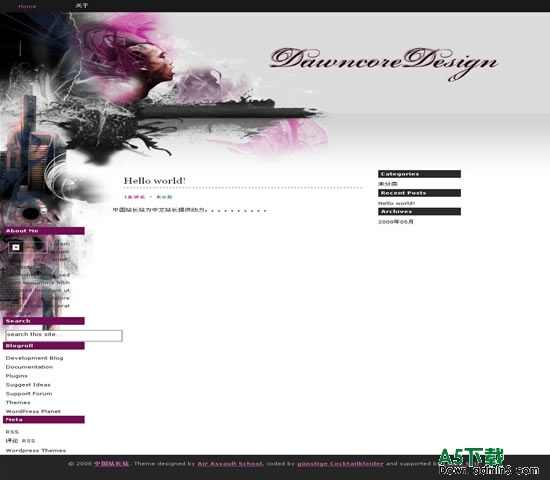Open the RSS feed link in Meta
This screenshot has width=550, height=480.
point(12,432)
